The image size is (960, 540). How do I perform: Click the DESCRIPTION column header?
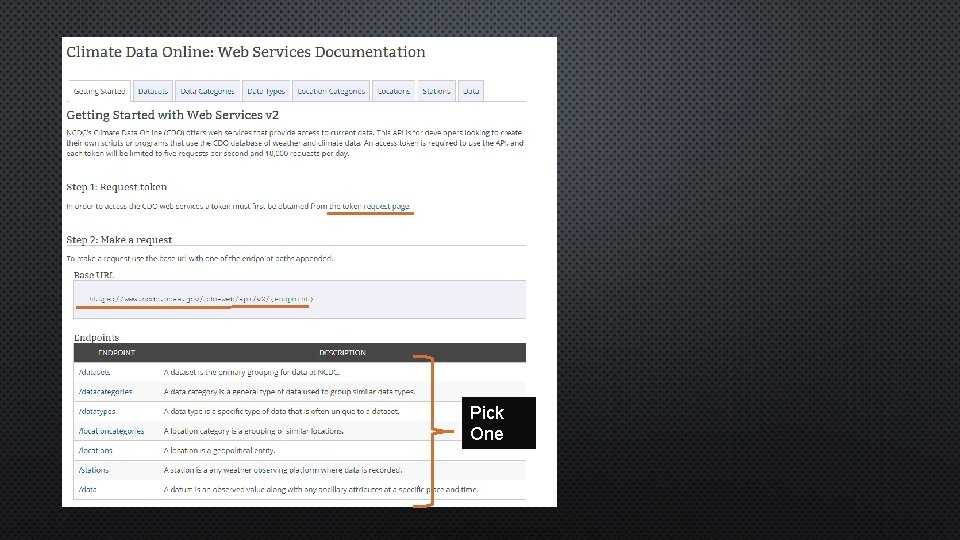[x=342, y=353]
